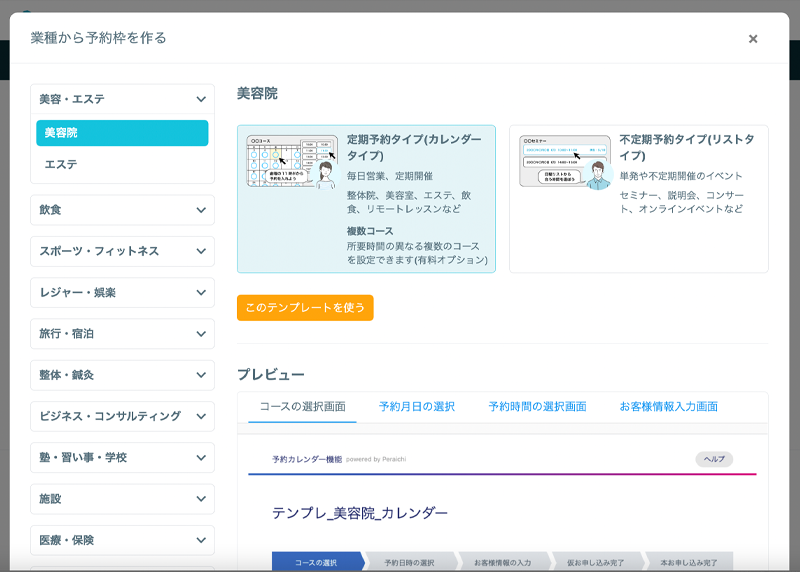800x572 pixels.
Task: Switch to 予約月日の選択 preview tab
Action: [417, 406]
